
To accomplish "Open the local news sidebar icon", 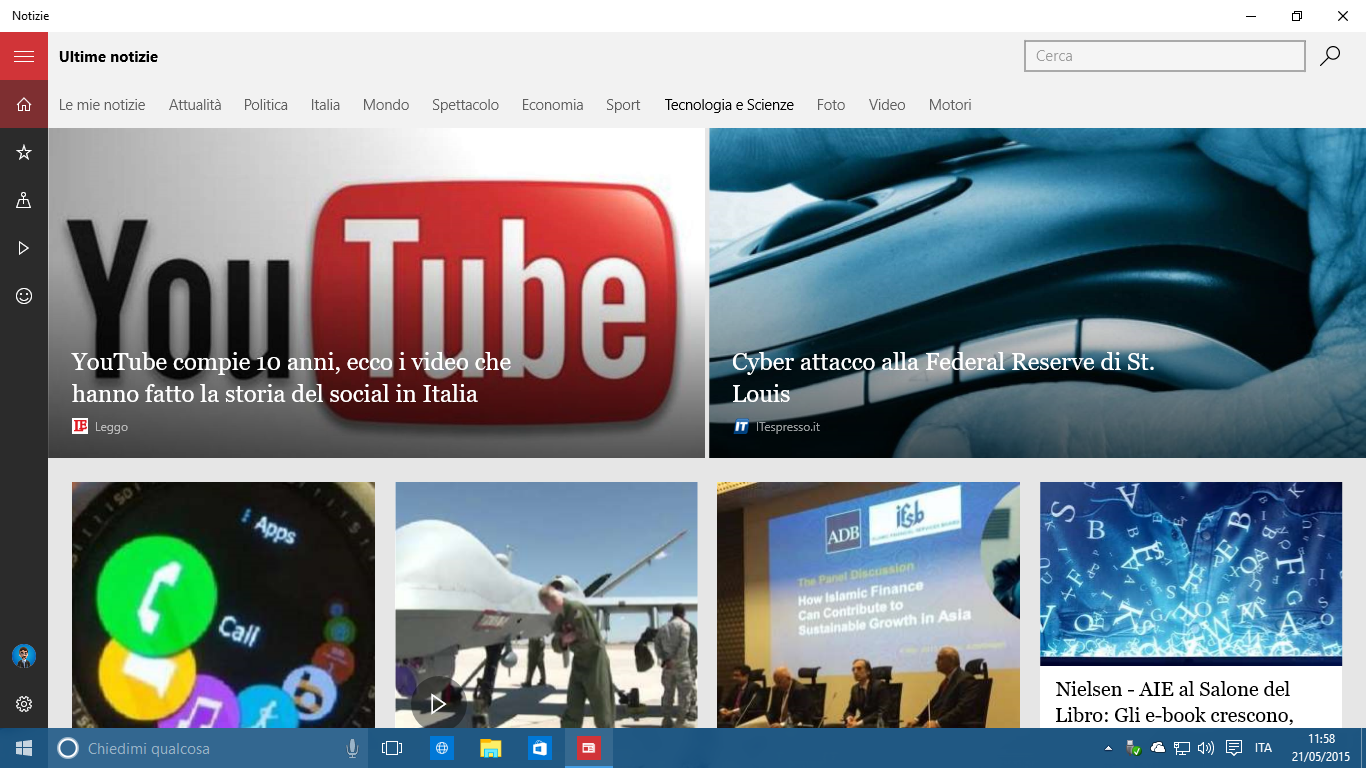I will 24,200.
